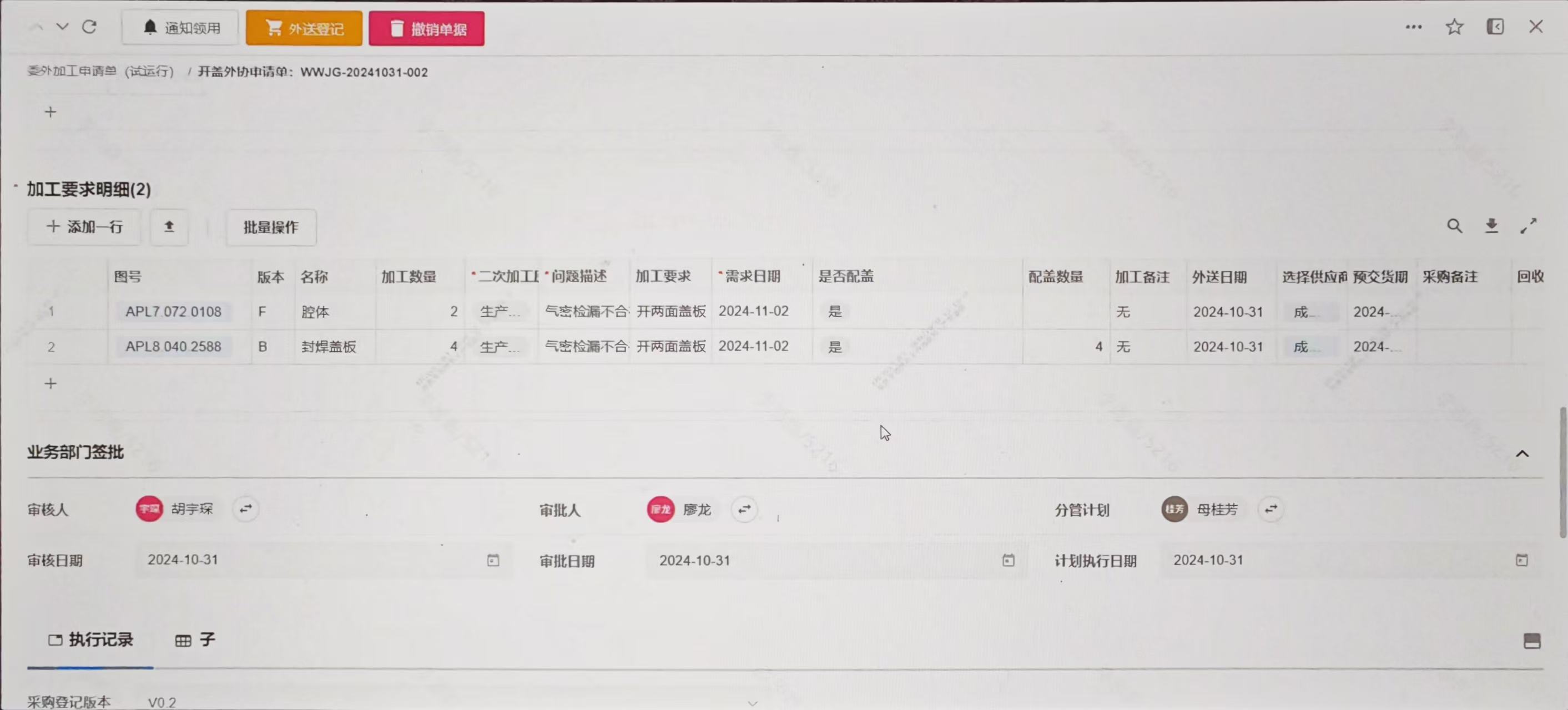Click the 外送登记 button
The width and height of the screenshot is (1568, 710).
coord(304,29)
